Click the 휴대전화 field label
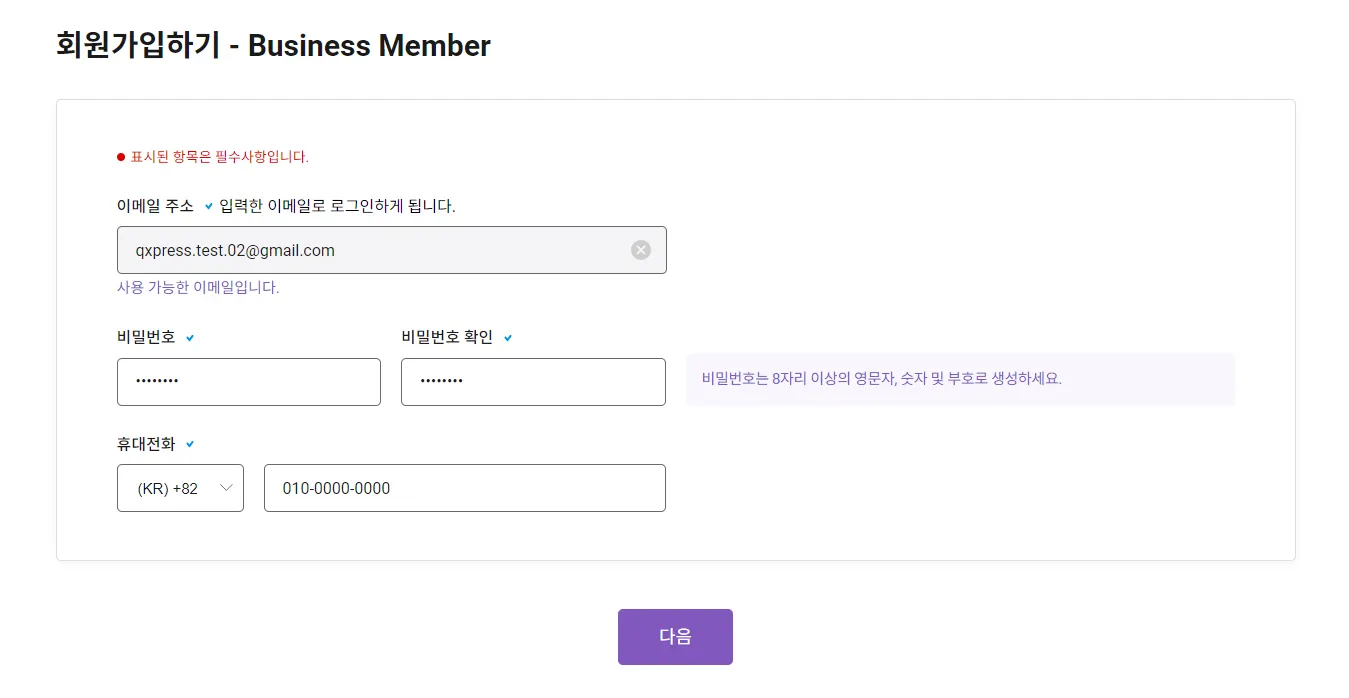Screen dimensions: 1349x698 [146, 443]
